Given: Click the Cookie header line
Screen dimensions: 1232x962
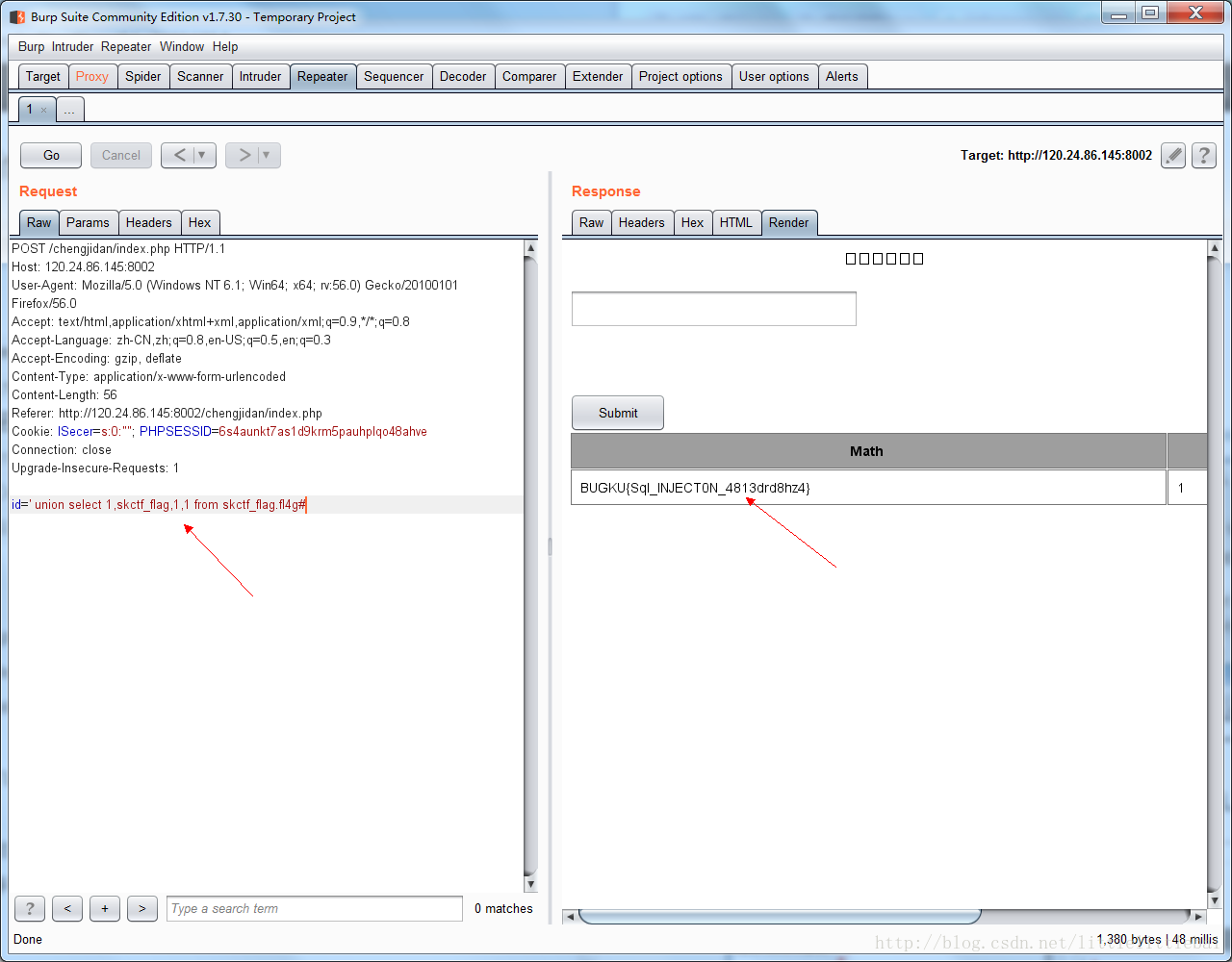Looking at the screenshot, I should coord(219,431).
